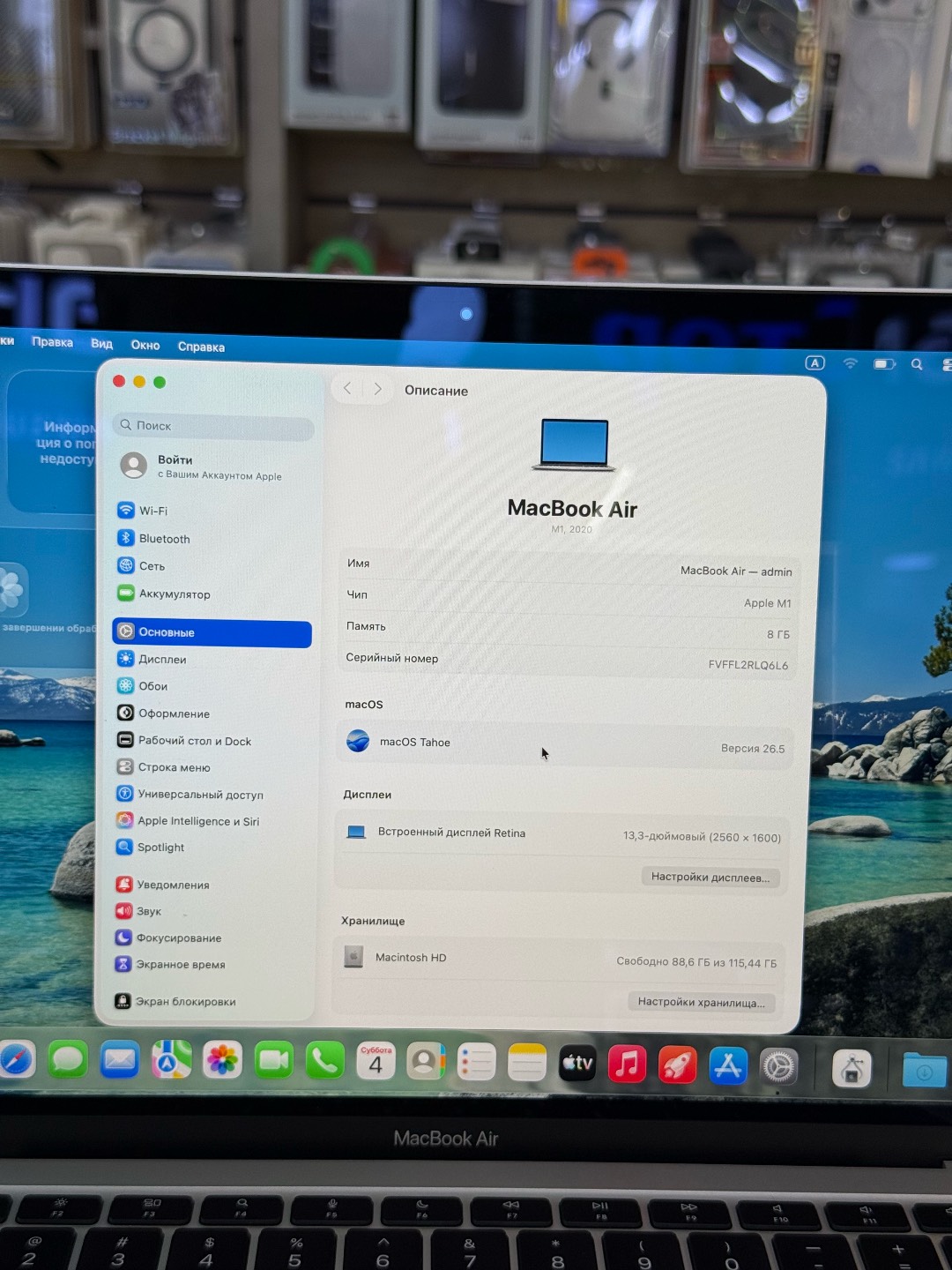Open the Вид menu
Image resolution: width=952 pixels, height=1270 pixels.
point(101,343)
